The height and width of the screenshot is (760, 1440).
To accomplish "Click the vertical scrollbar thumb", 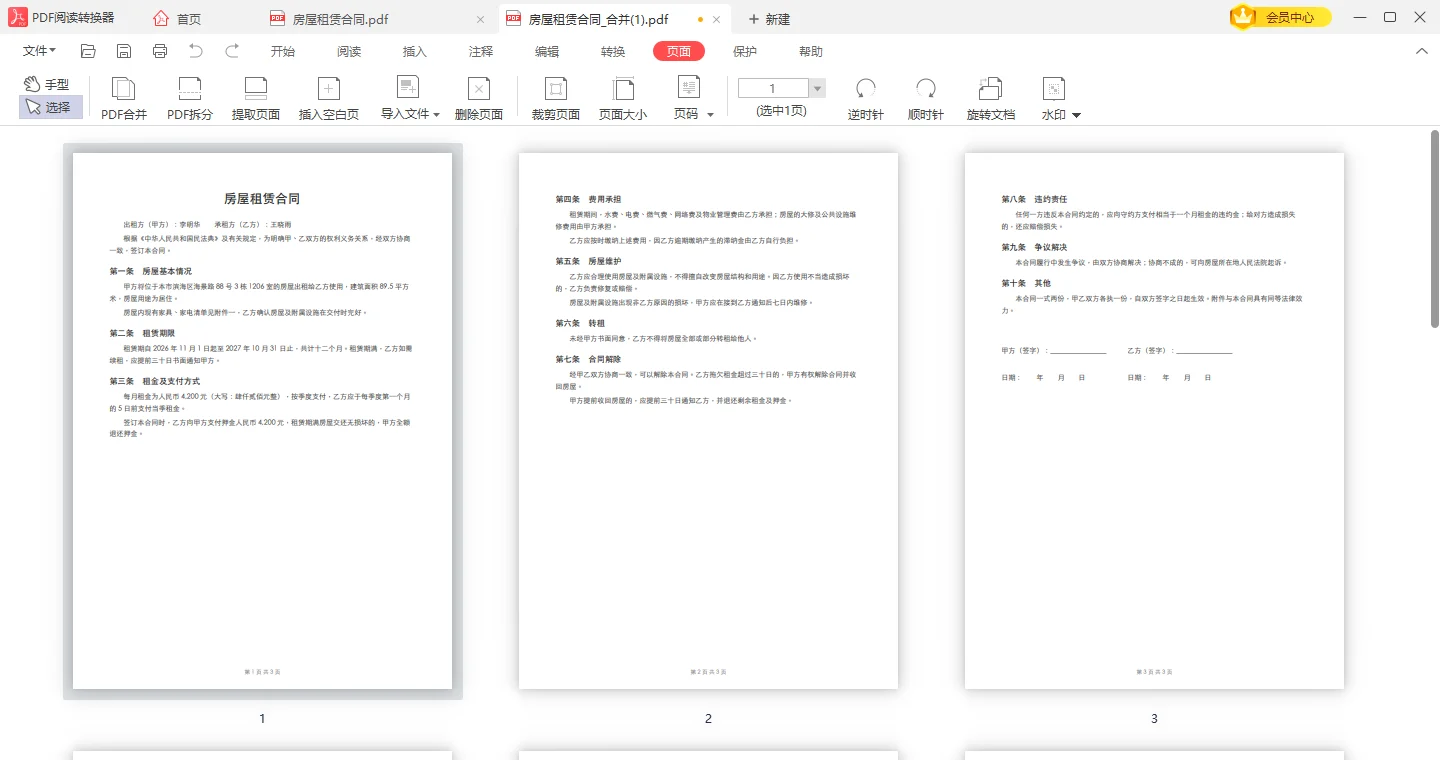I will tap(1434, 229).
